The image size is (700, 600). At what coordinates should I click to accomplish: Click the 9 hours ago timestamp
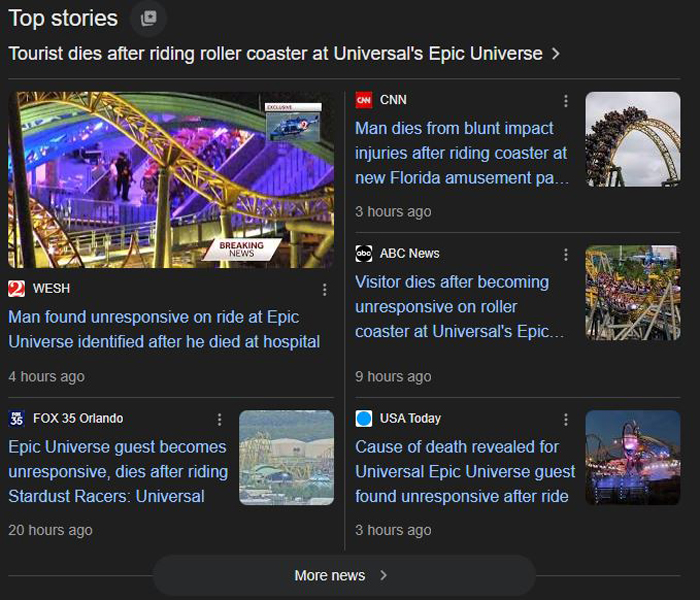click(x=393, y=377)
